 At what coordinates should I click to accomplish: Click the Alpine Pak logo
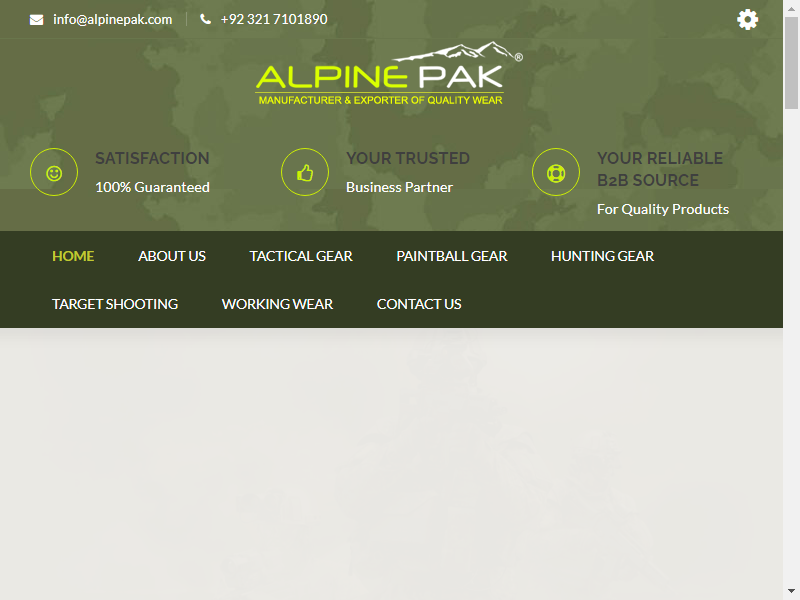pyautogui.click(x=389, y=73)
